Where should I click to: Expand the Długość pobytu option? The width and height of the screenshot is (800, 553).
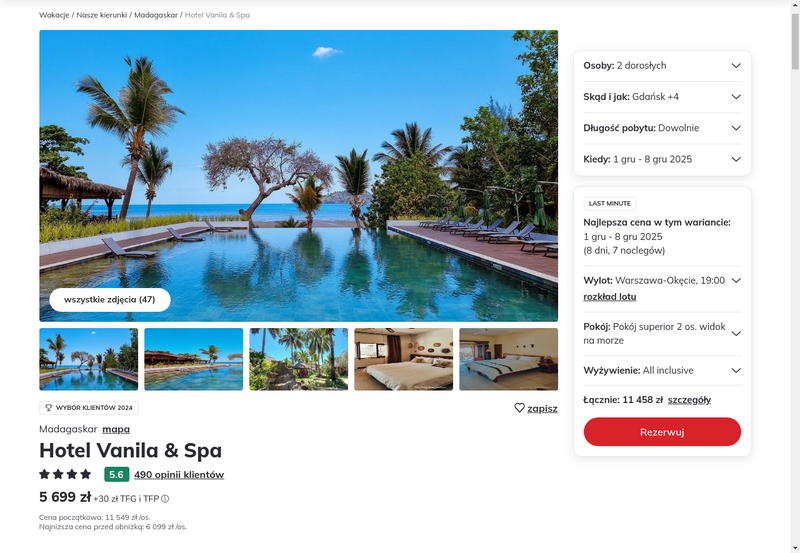pos(662,128)
